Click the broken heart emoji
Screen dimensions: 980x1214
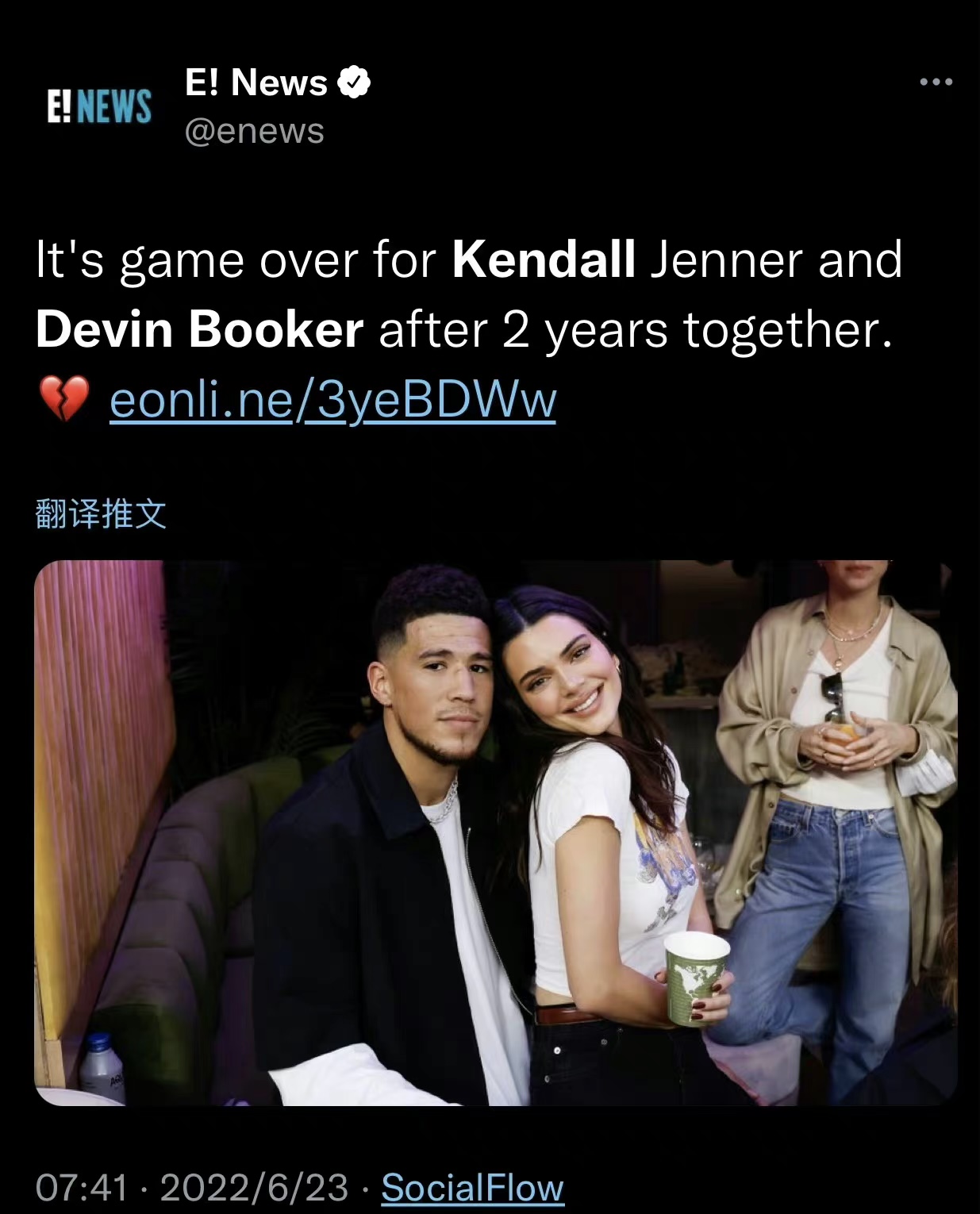coord(63,399)
